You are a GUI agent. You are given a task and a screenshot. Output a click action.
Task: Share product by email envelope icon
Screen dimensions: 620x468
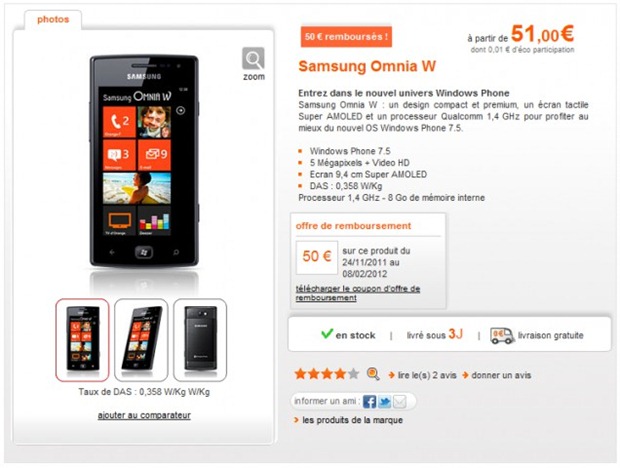click(399, 402)
